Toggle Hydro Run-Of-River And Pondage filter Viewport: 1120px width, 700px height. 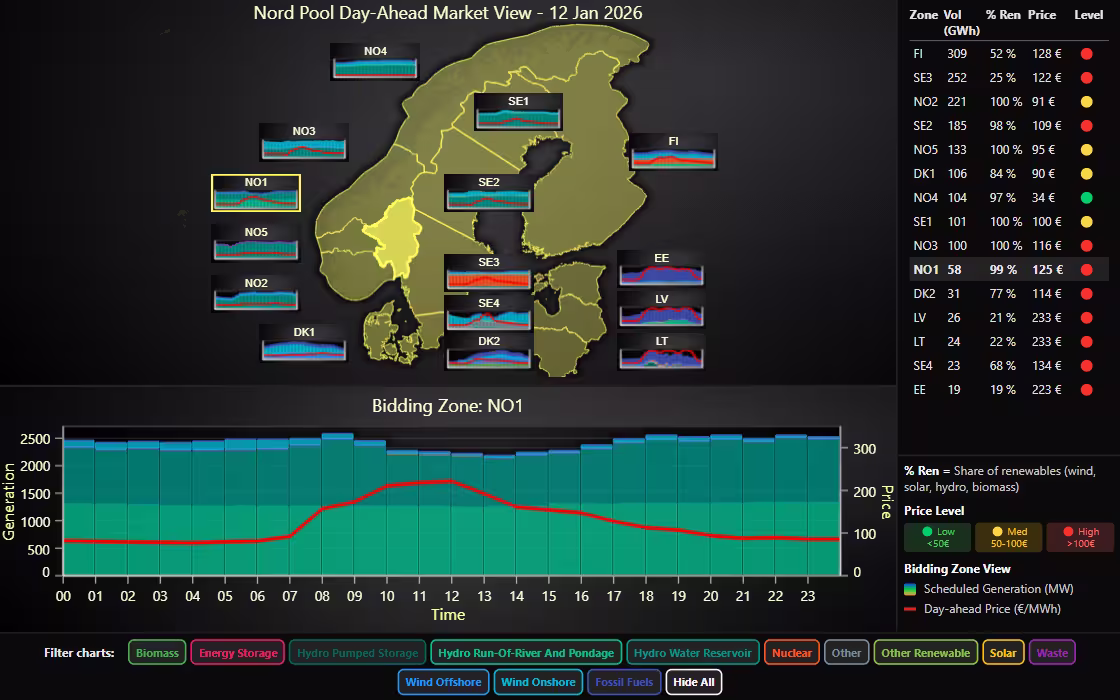click(x=526, y=652)
